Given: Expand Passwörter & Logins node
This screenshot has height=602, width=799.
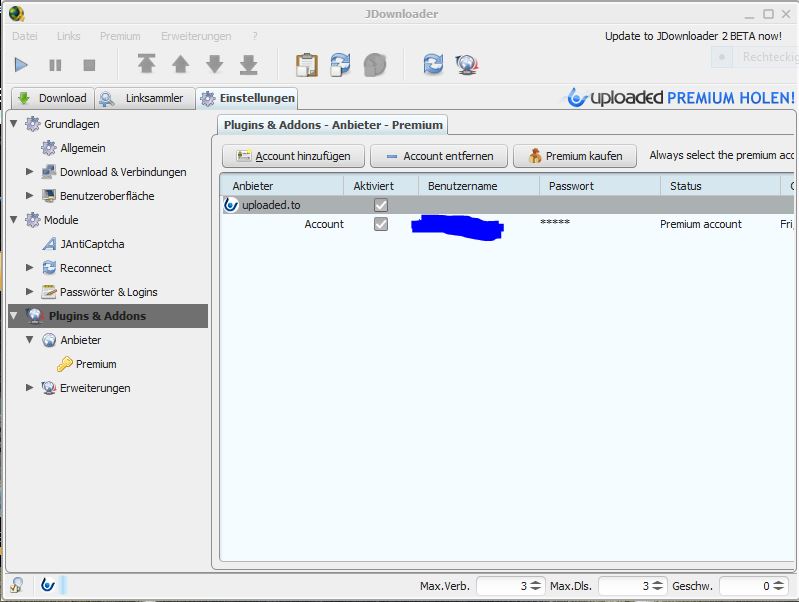Looking at the screenshot, I should coord(30,292).
